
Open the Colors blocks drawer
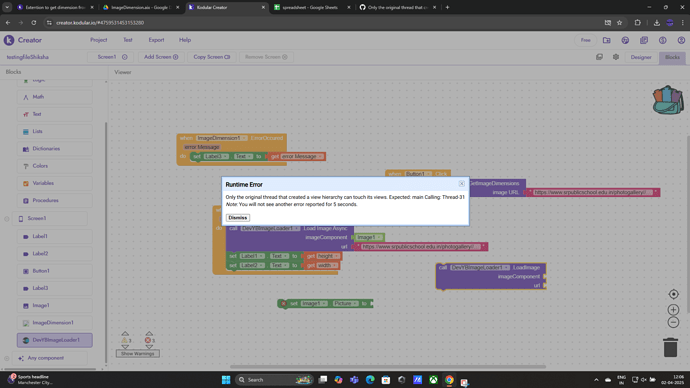[x=55, y=166]
